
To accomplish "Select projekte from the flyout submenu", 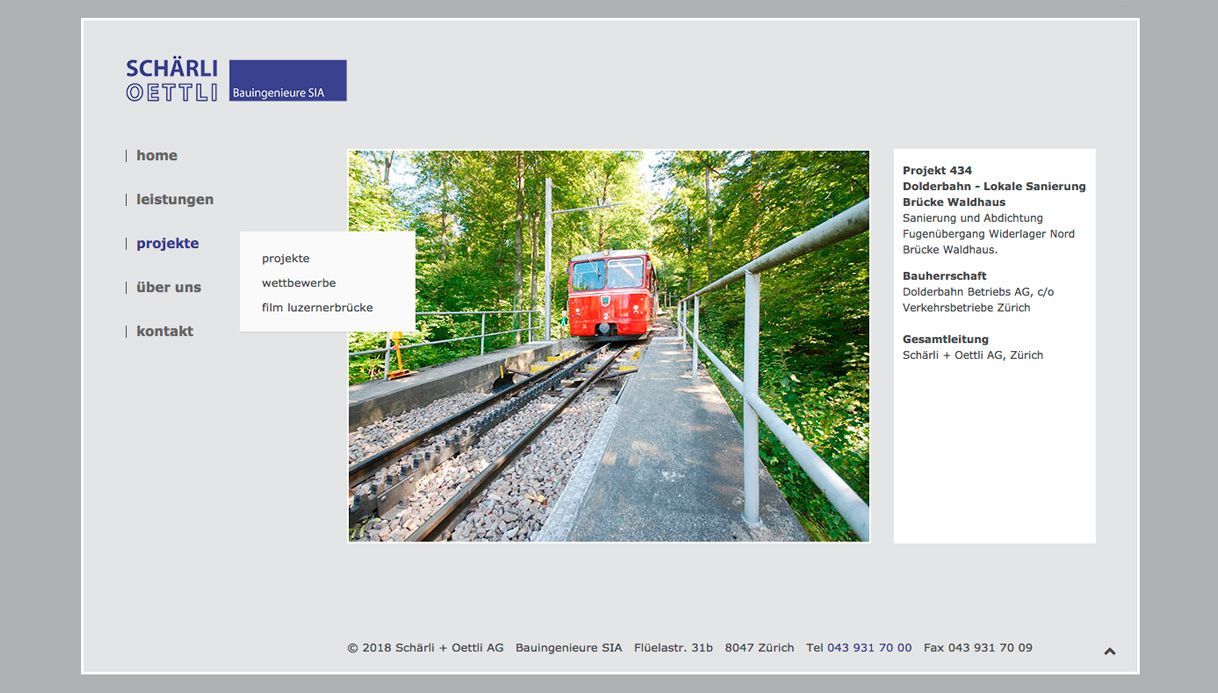I will 286,258.
